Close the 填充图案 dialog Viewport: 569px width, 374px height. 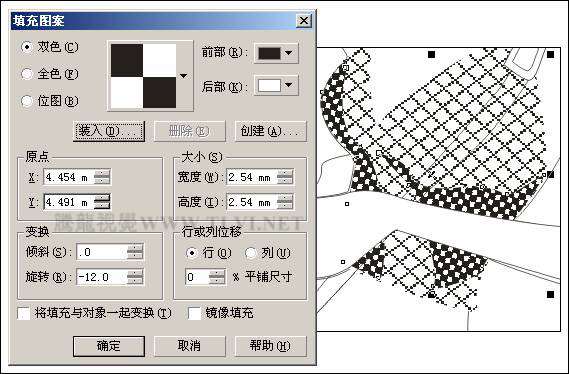click(304, 21)
